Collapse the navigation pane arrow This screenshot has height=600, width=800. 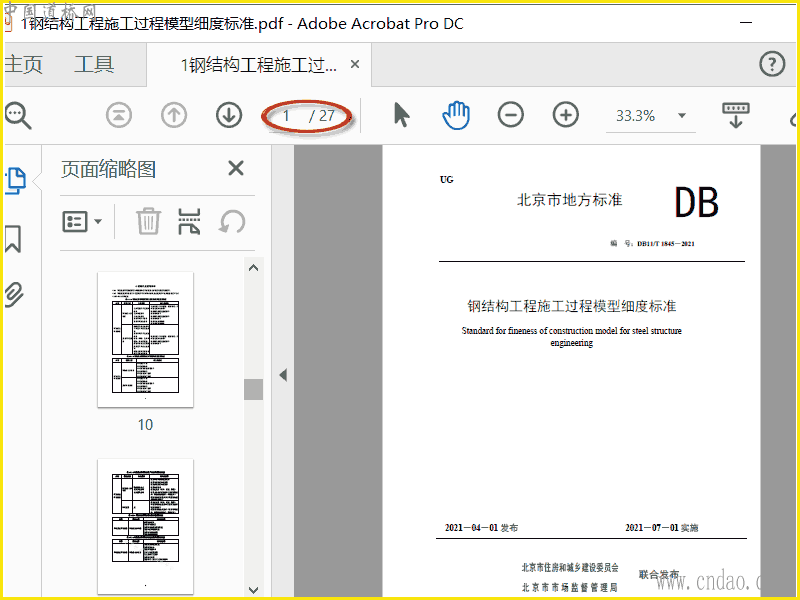(283, 375)
